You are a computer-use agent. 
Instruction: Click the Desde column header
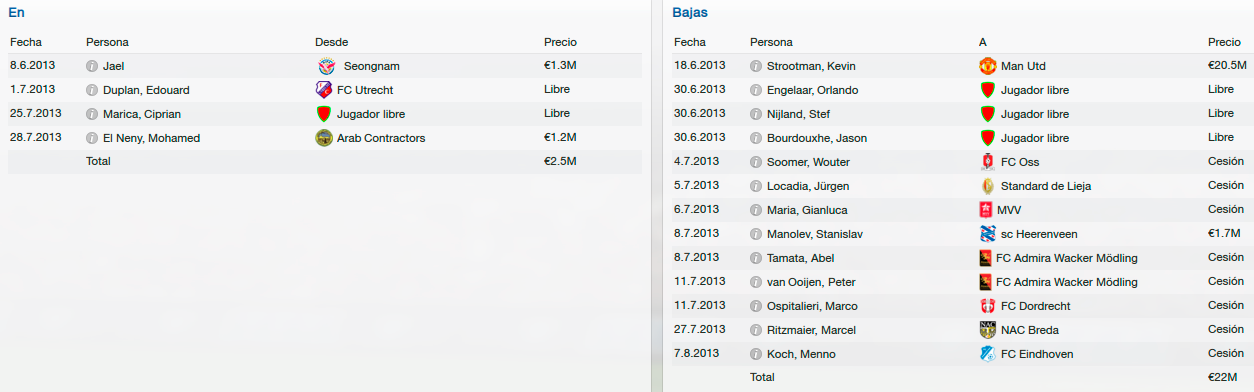(x=332, y=42)
